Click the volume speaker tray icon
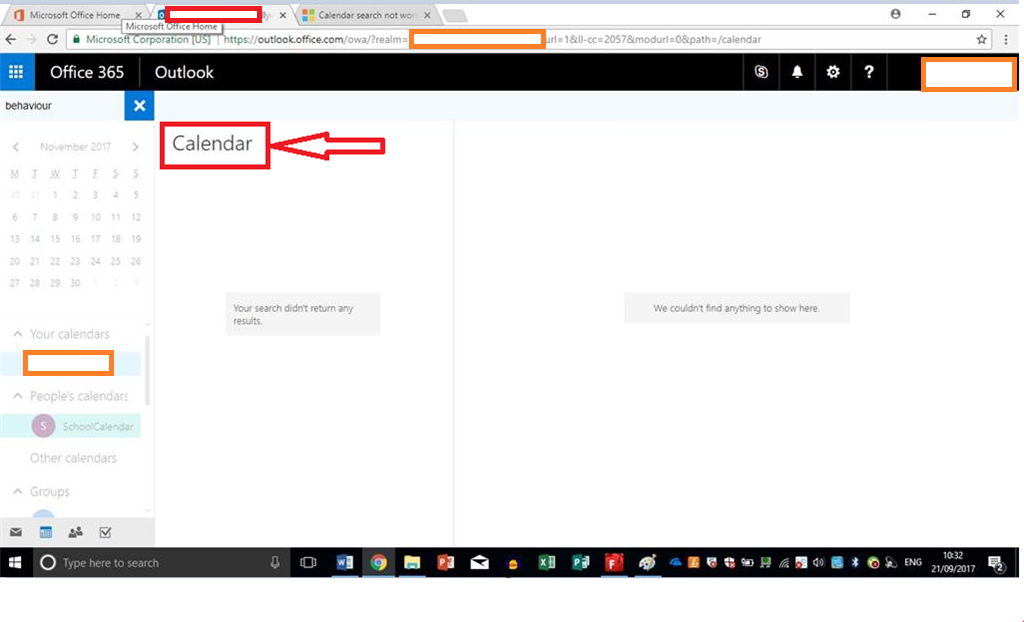The width and height of the screenshot is (1024, 622). tap(819, 563)
